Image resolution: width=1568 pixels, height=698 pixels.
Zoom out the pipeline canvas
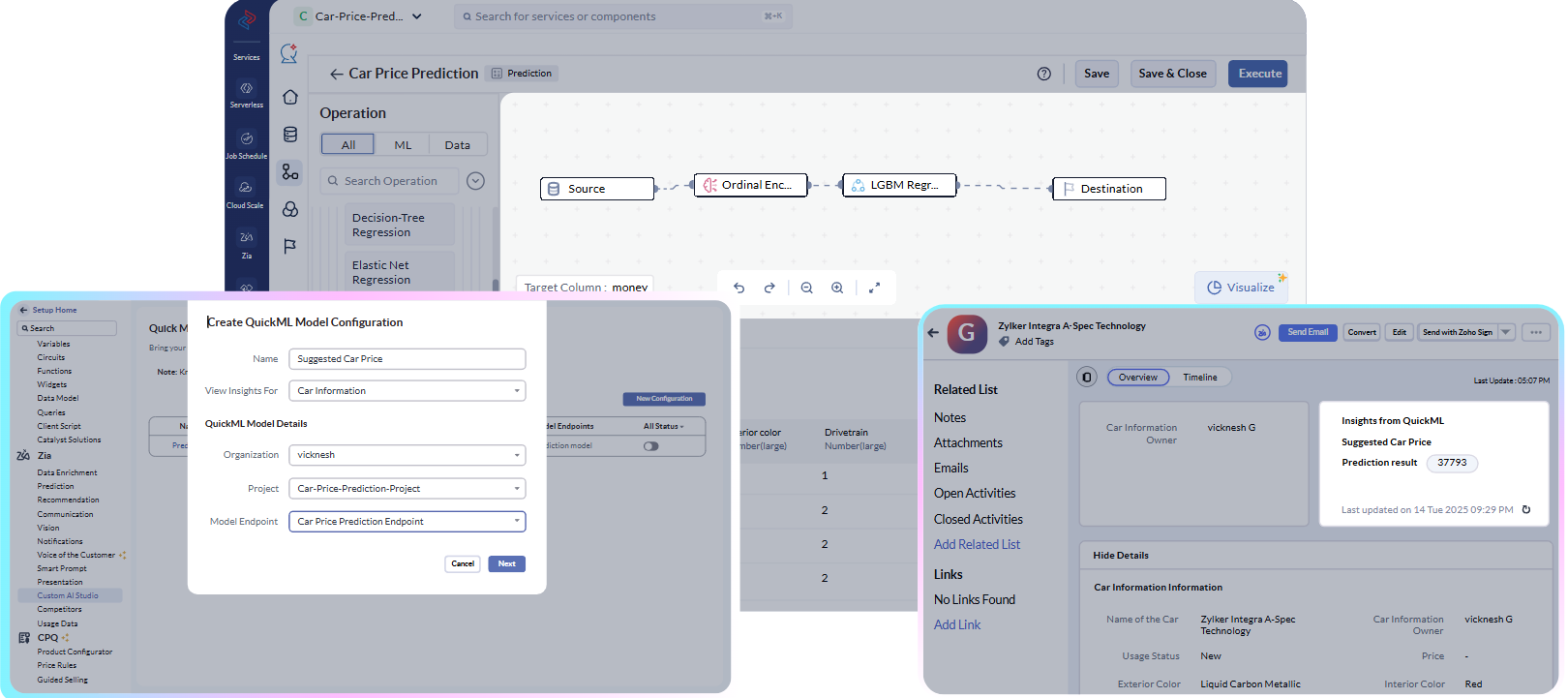point(806,288)
